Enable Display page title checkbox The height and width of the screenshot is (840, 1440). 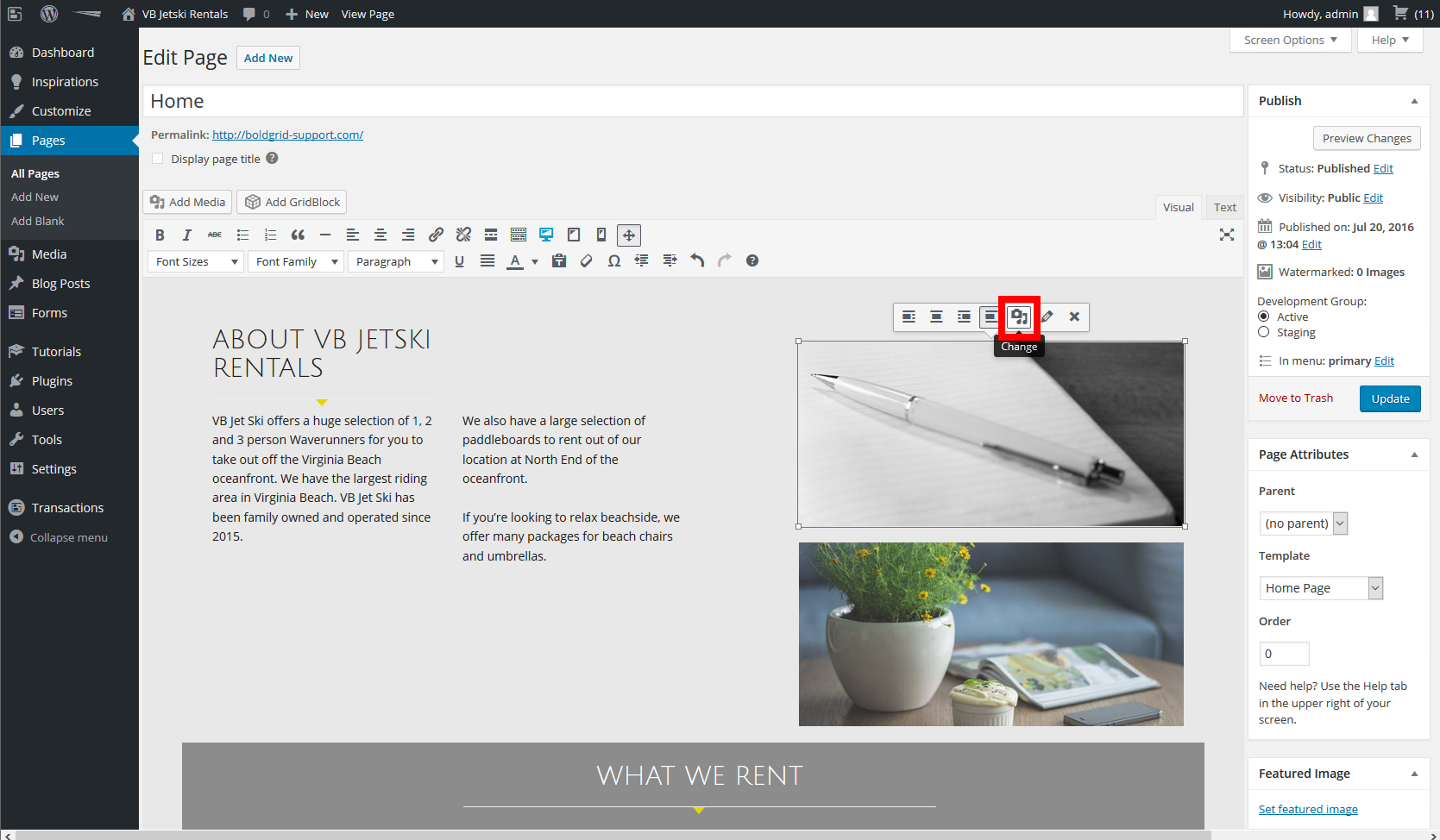(157, 159)
